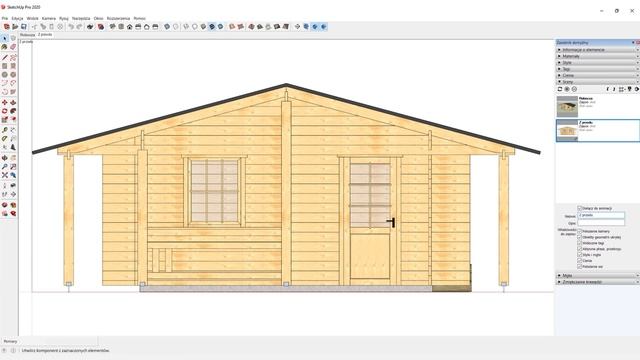Redo action in toolbar

point(80,27)
